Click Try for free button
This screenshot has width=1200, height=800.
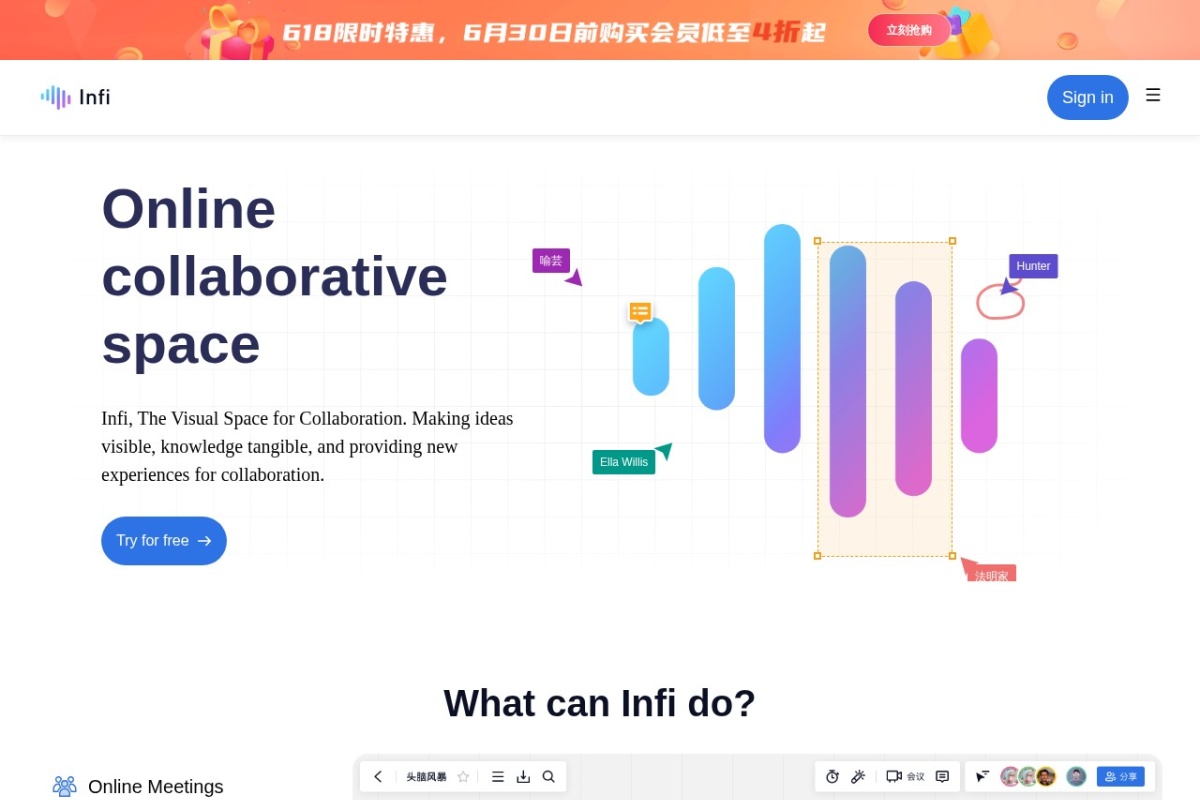point(164,541)
